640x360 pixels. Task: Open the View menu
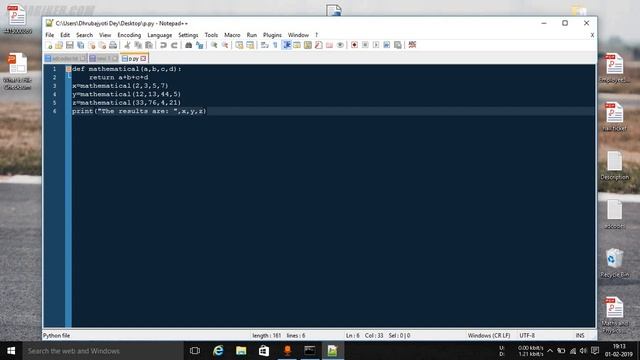point(105,35)
